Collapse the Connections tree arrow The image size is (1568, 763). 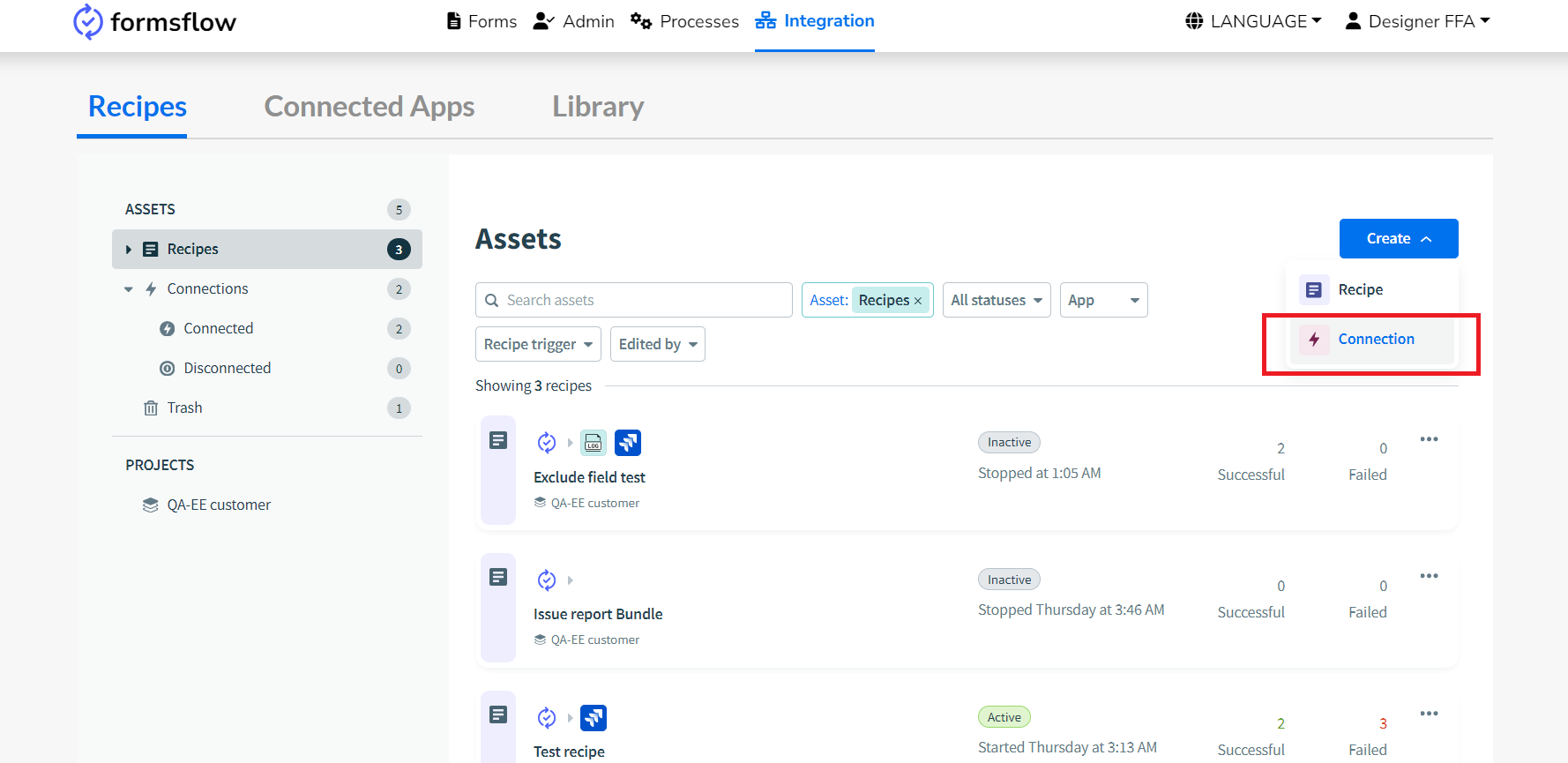tap(129, 289)
